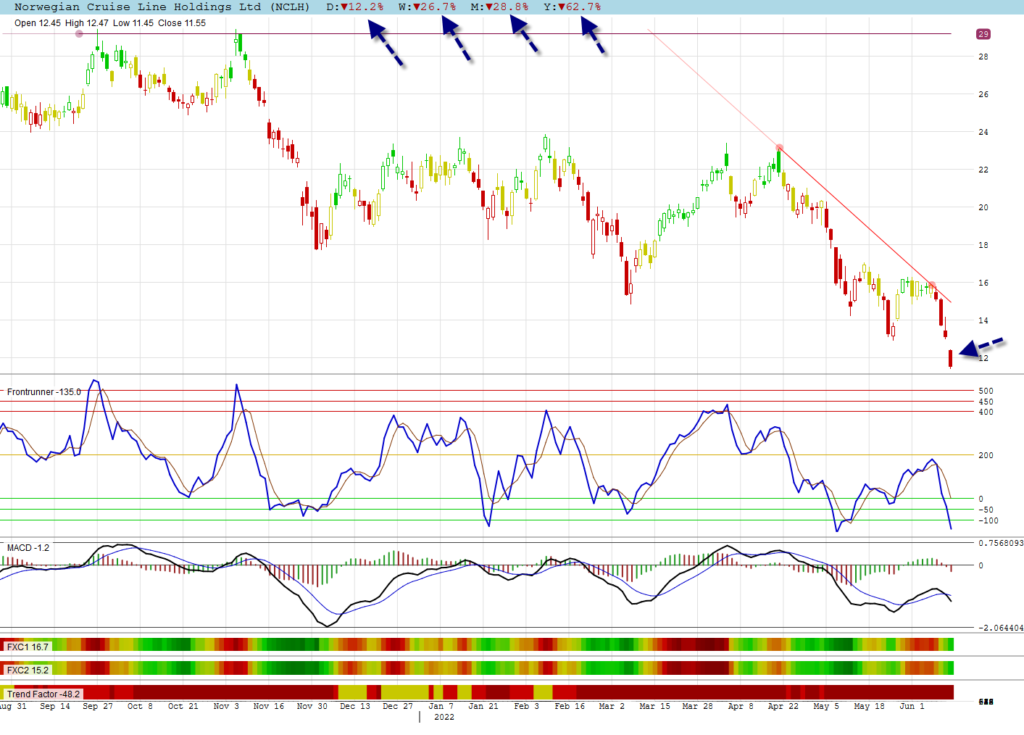The height and width of the screenshot is (735, 1024).
Task: Click the Jun 1 date axis label
Action: click(912, 706)
